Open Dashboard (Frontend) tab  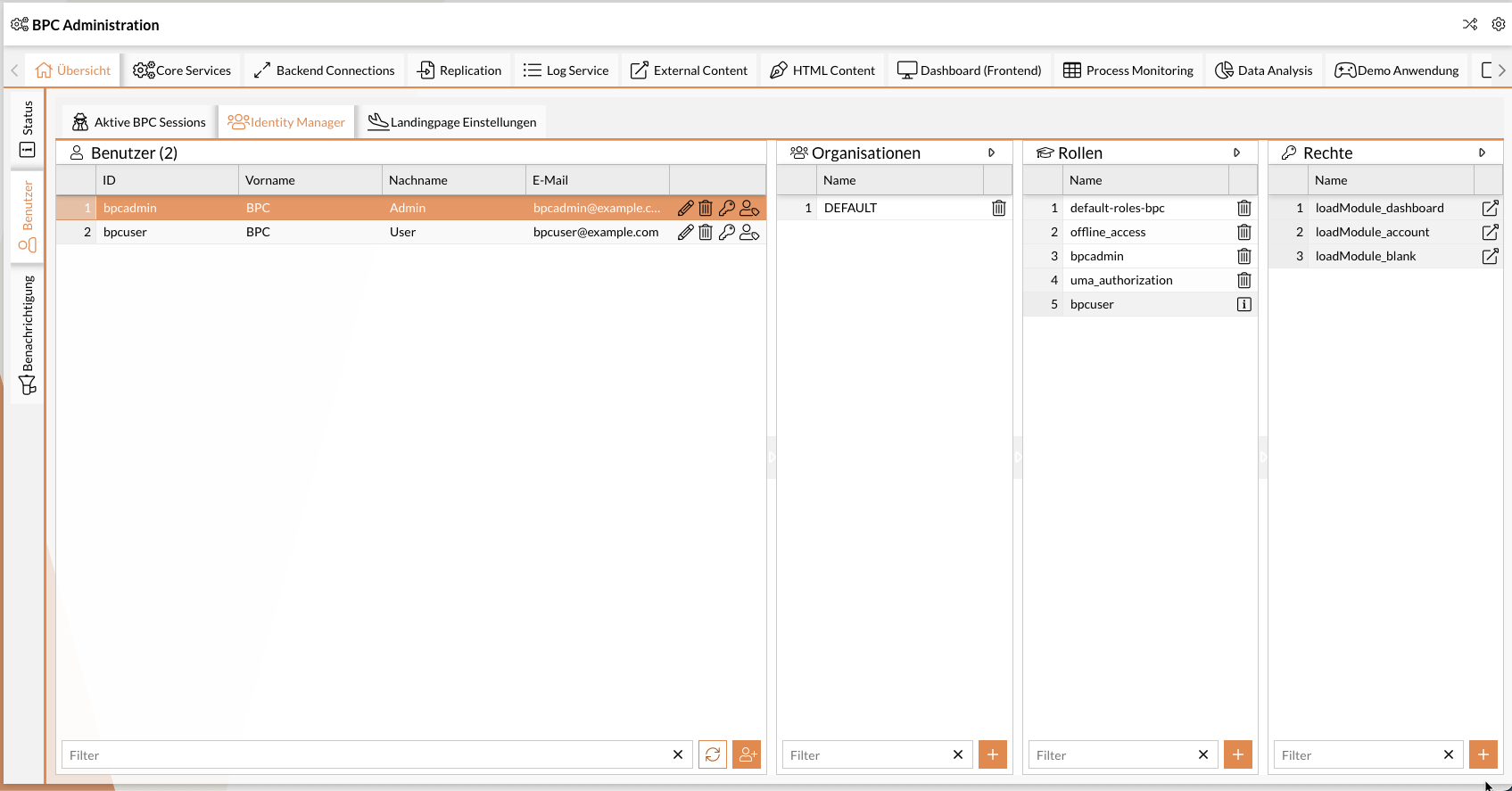click(969, 70)
